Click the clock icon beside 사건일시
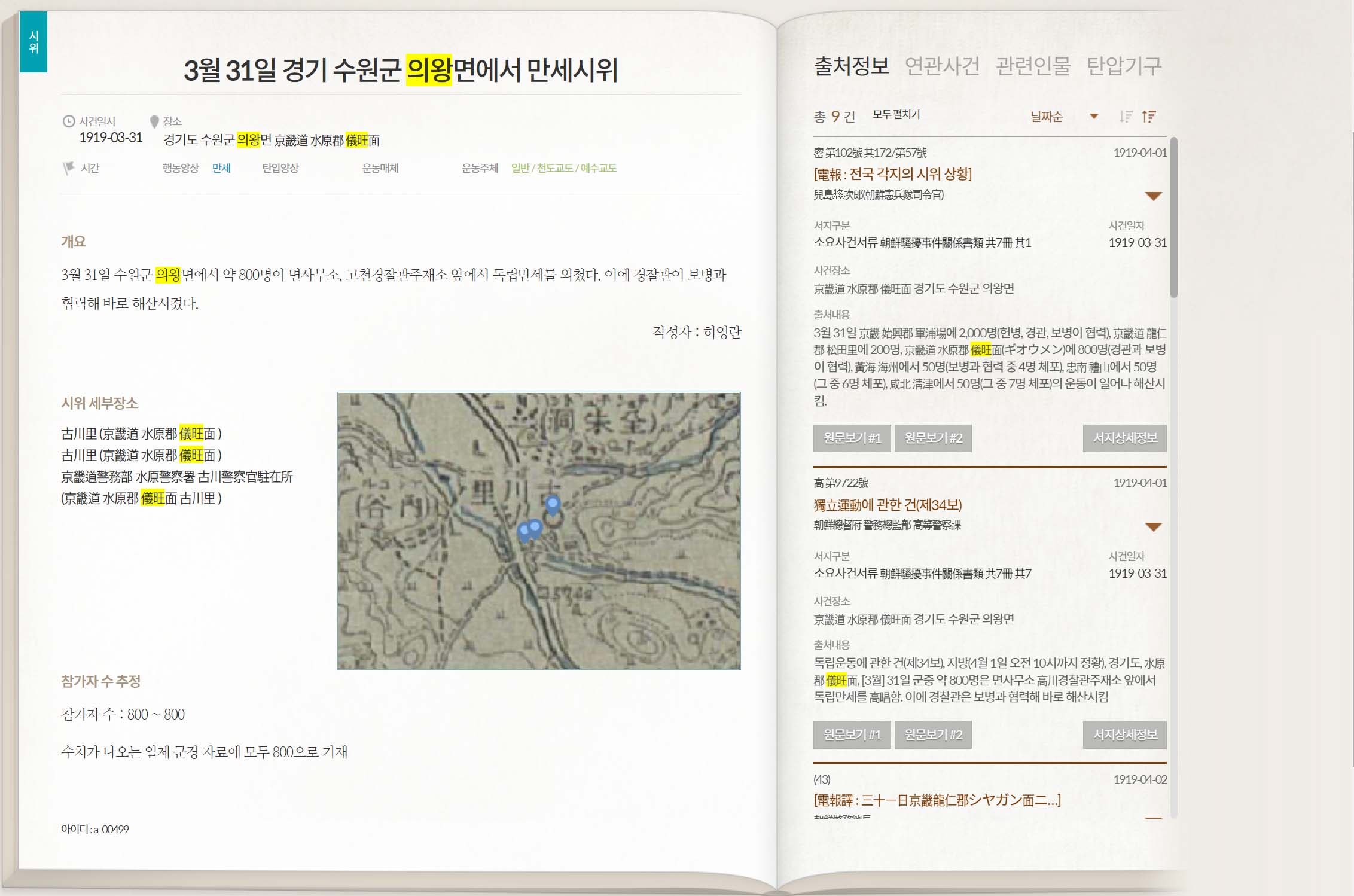1354x896 pixels. pyautogui.click(x=69, y=121)
